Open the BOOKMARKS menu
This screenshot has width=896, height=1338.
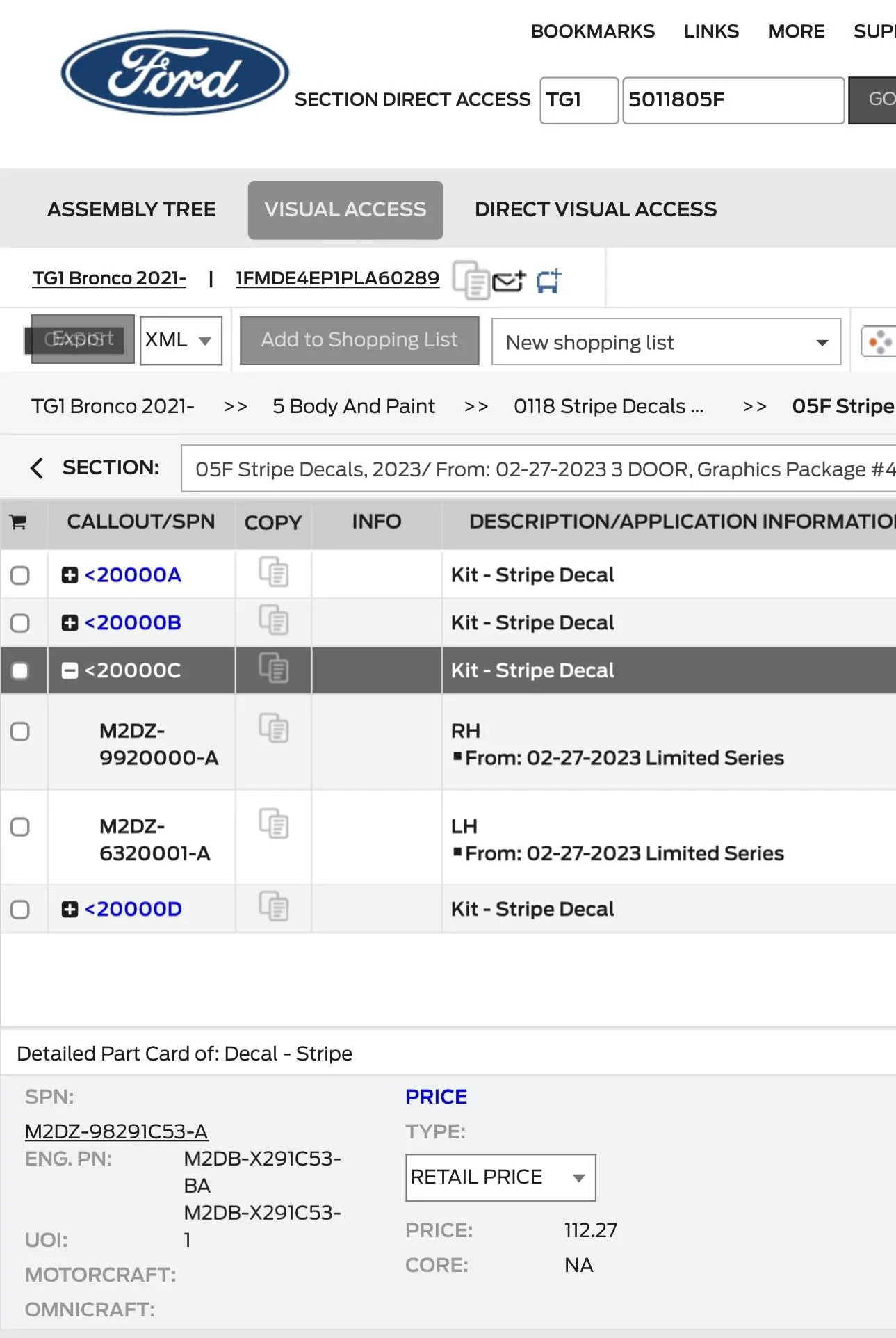coord(593,31)
